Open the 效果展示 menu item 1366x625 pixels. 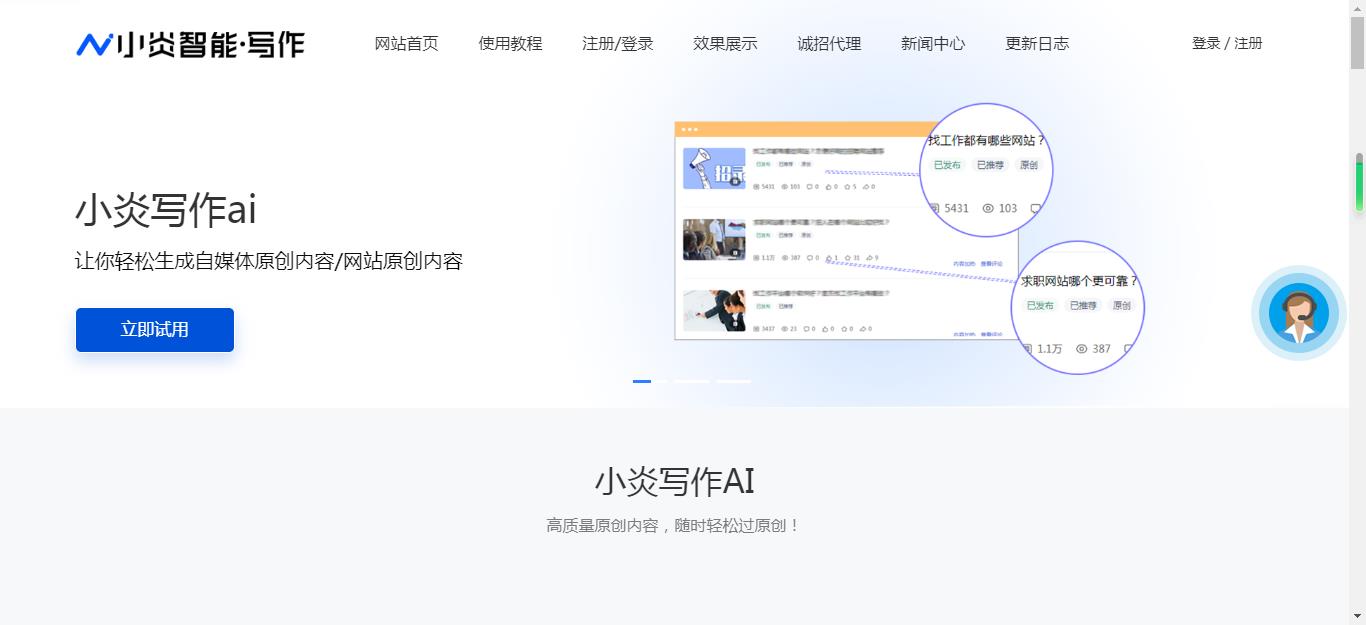click(723, 43)
